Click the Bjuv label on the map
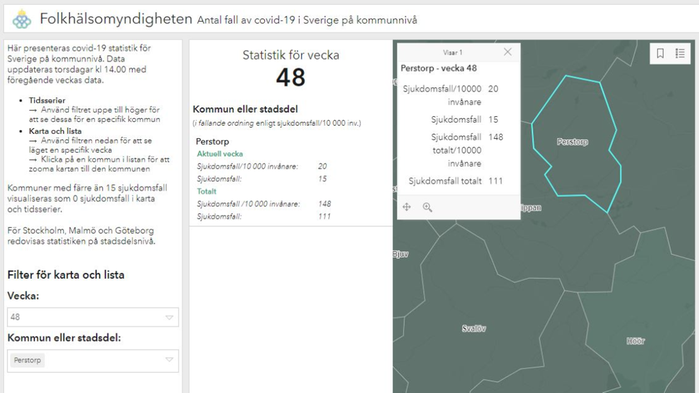The height and width of the screenshot is (393, 699). (x=400, y=254)
